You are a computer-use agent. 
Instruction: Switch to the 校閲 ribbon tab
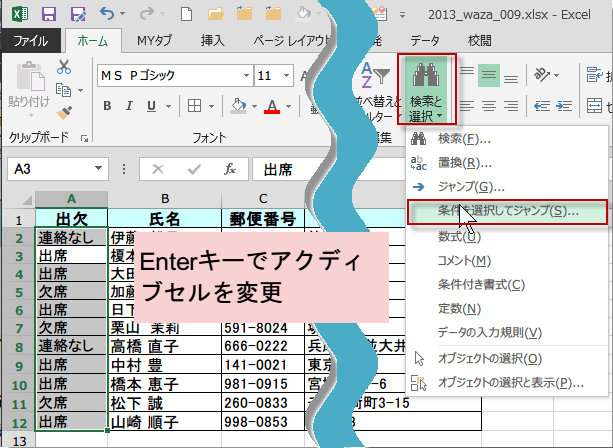tap(480, 40)
